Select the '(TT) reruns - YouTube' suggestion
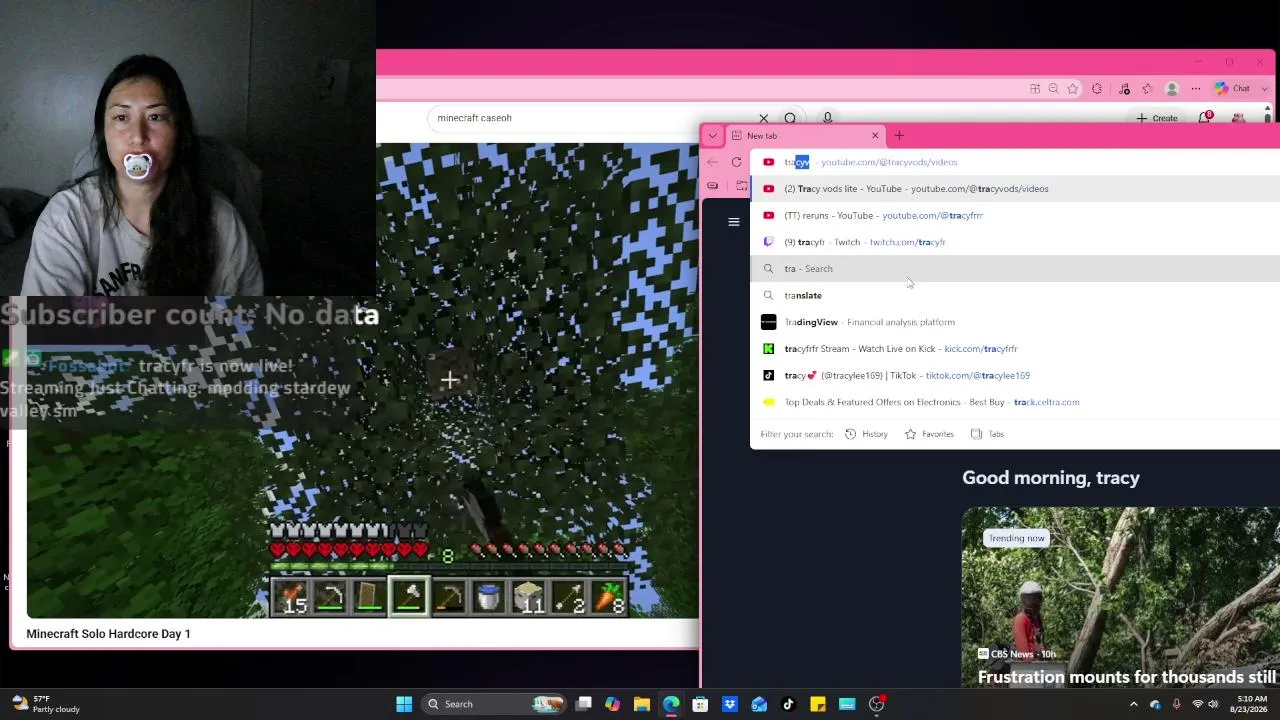This screenshot has width=1280, height=720. (x=1015, y=215)
